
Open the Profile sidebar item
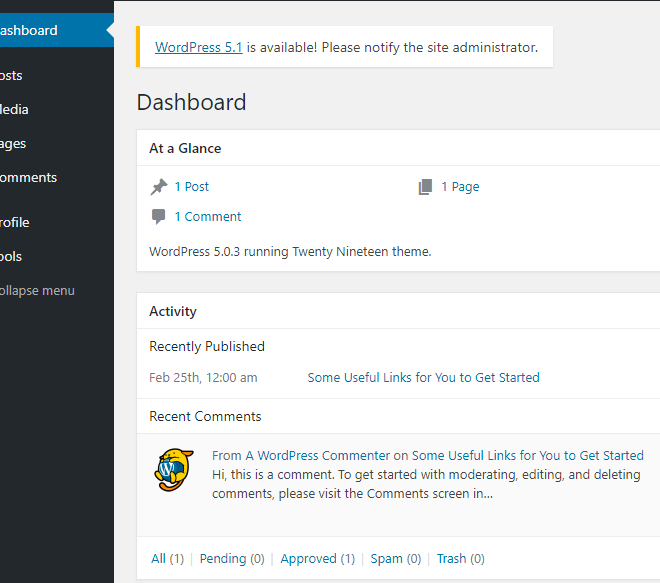point(57,223)
